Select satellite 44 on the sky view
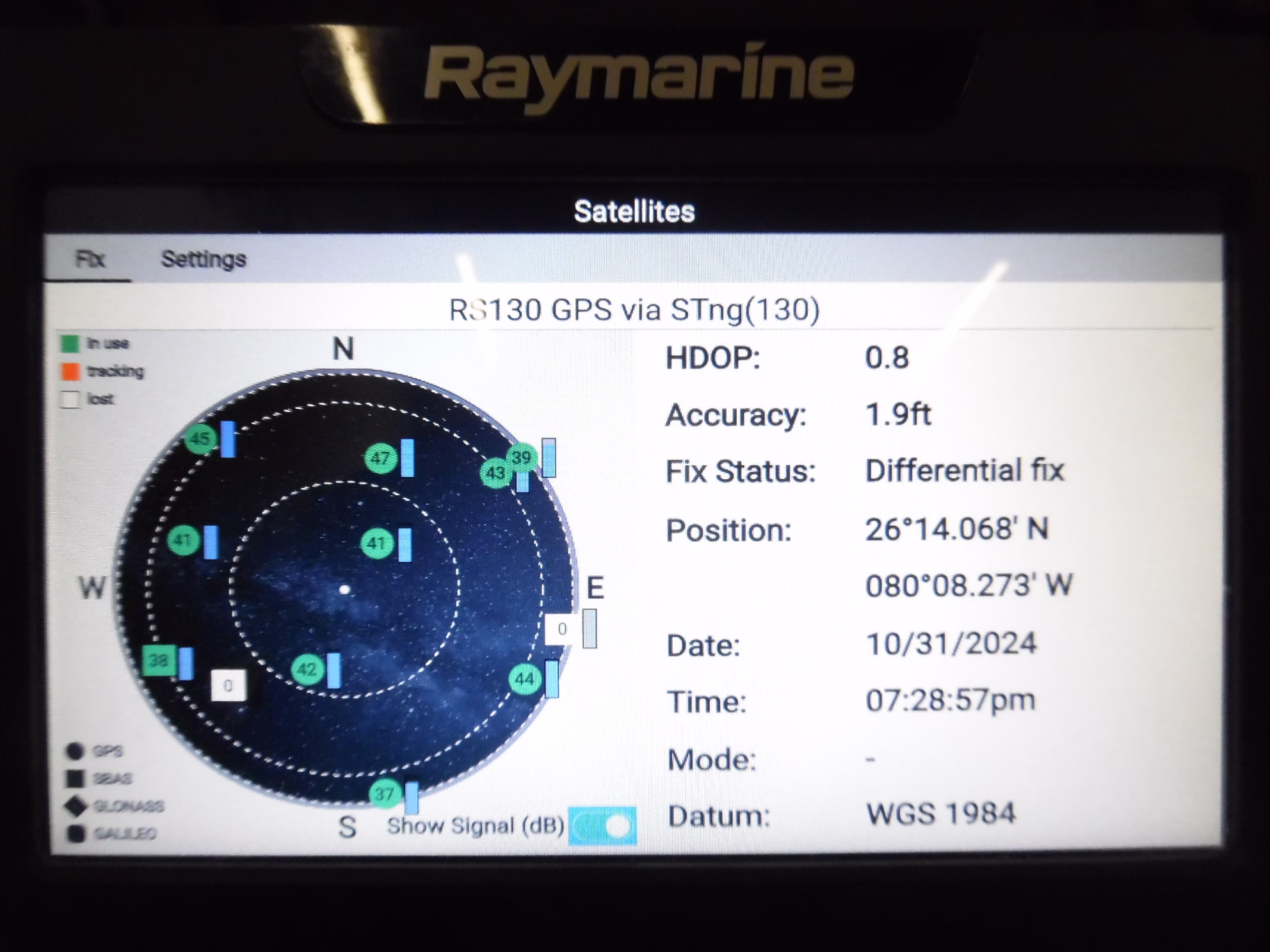The height and width of the screenshot is (952, 1270). point(525,679)
